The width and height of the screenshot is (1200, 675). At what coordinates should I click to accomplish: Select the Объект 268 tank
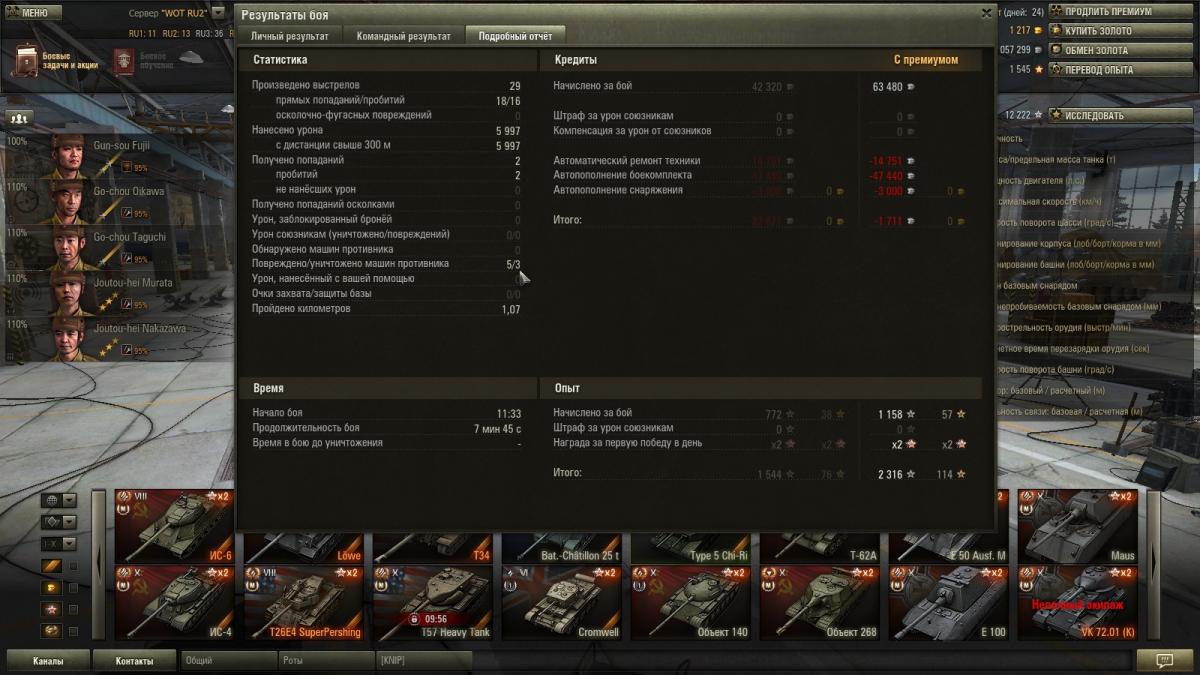(820, 603)
